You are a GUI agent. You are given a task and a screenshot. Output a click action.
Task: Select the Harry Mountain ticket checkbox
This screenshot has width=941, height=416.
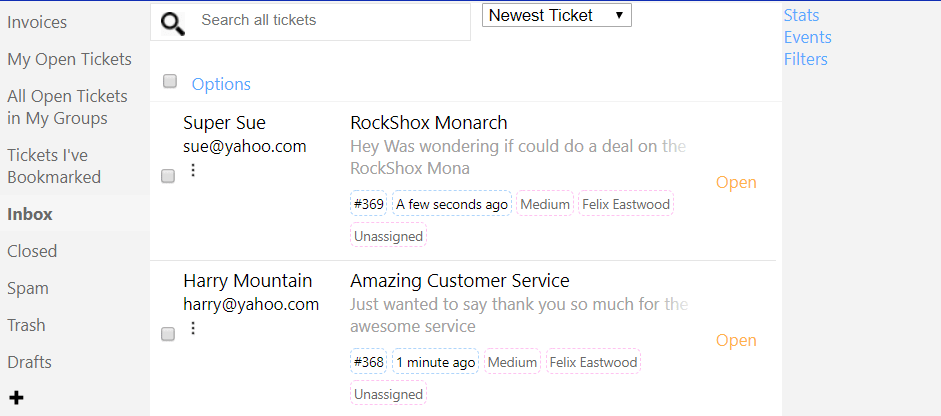tap(168, 334)
